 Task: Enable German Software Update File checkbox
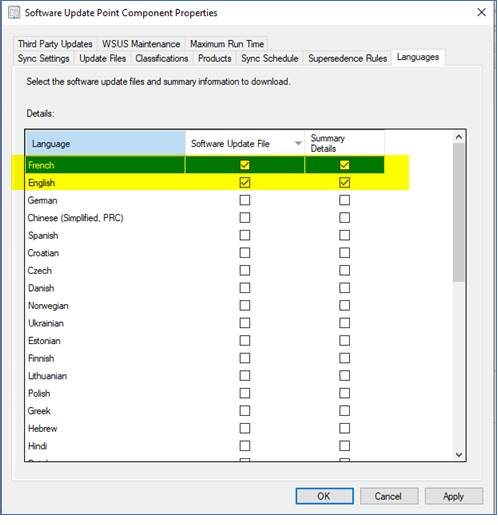(x=245, y=200)
